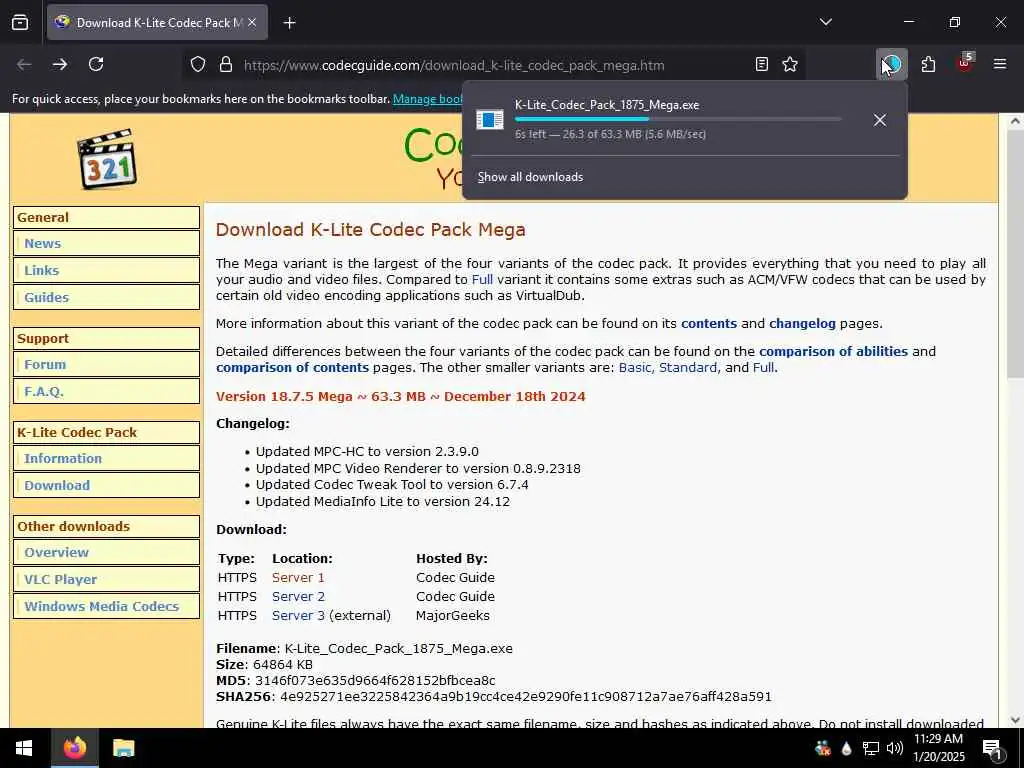This screenshot has height=768, width=1024.
Task: Click the download progress bar
Action: [678, 120]
